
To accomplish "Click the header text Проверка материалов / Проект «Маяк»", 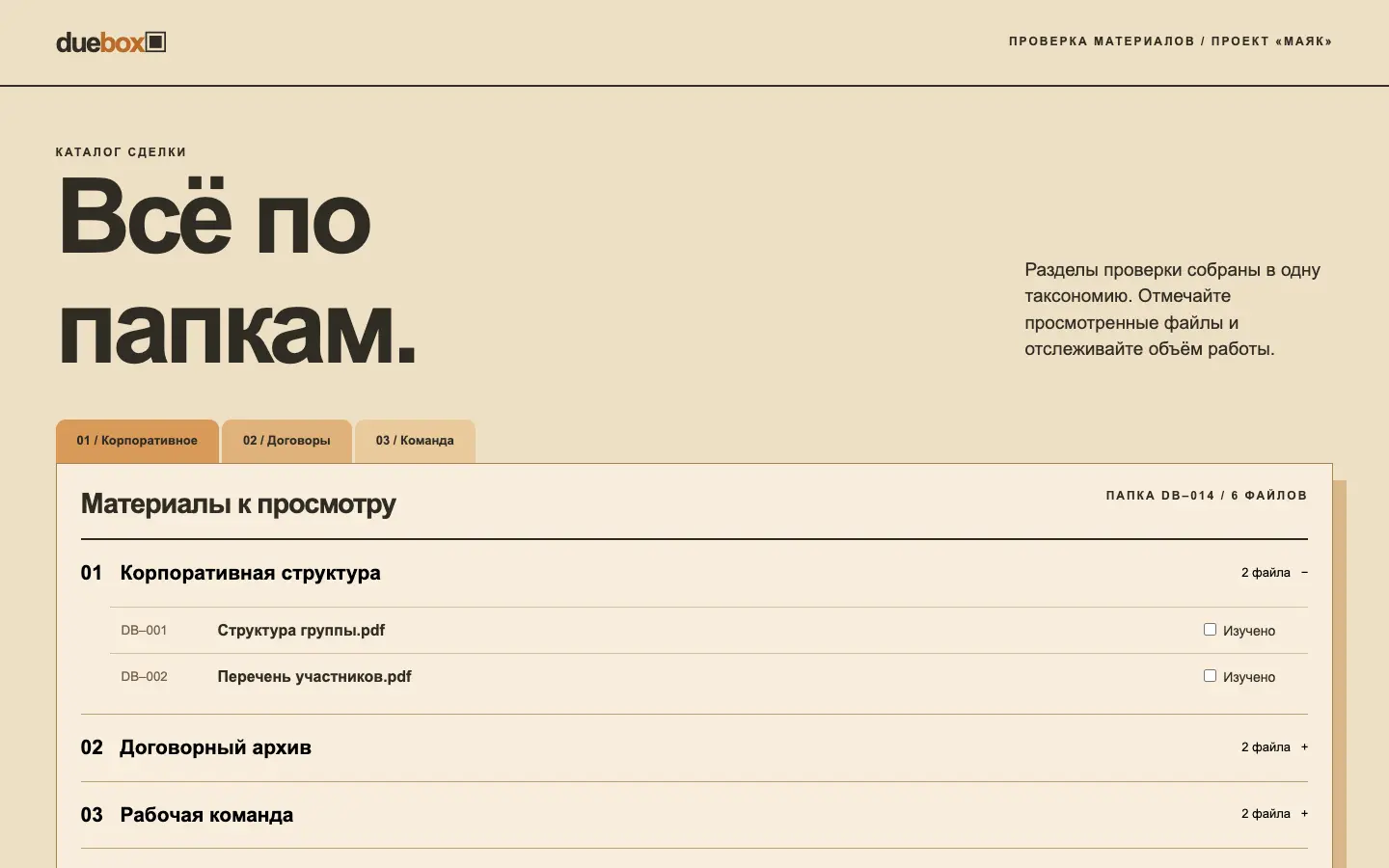I will coord(1170,41).
